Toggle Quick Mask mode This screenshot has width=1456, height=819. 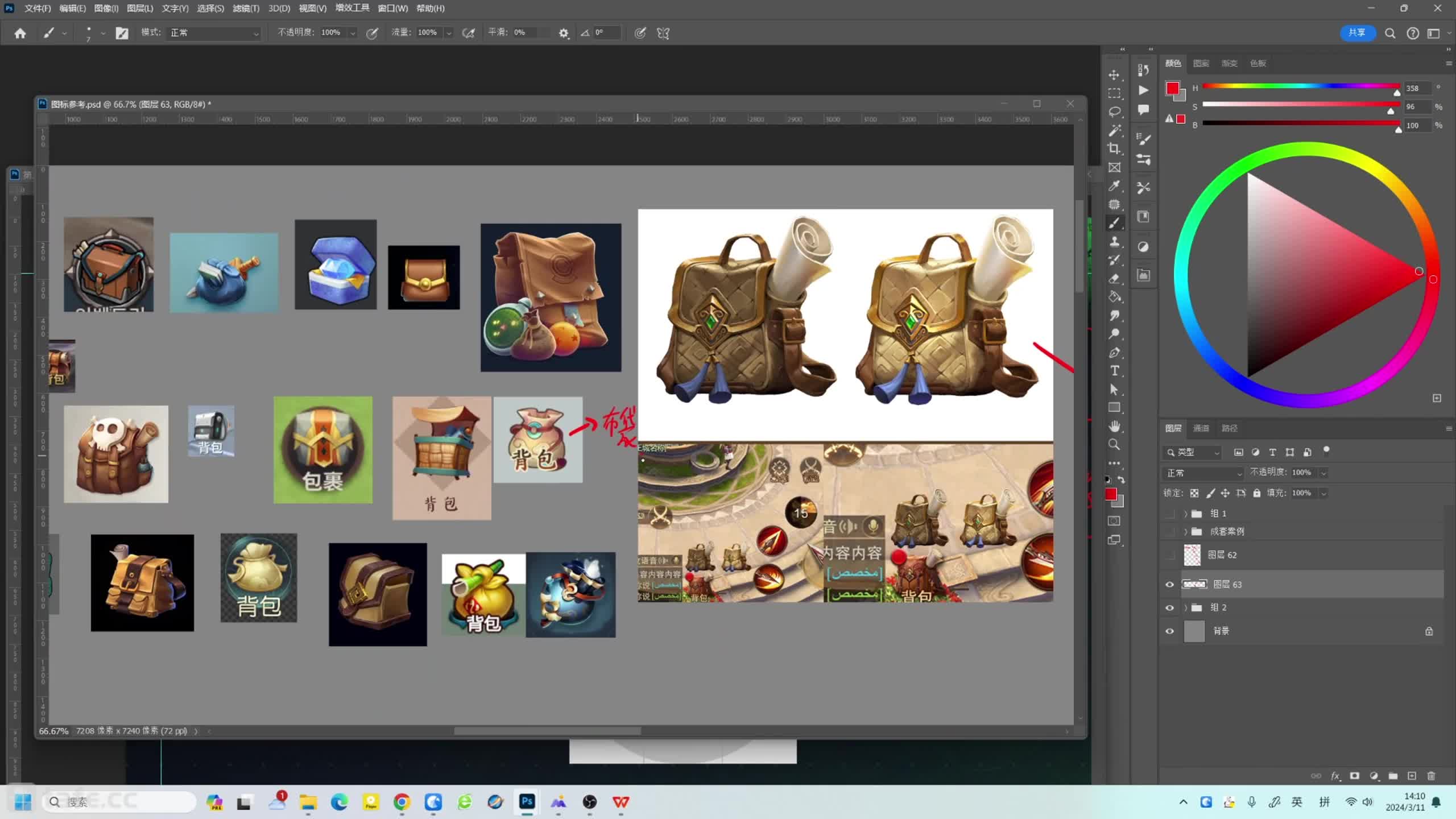(x=1114, y=521)
